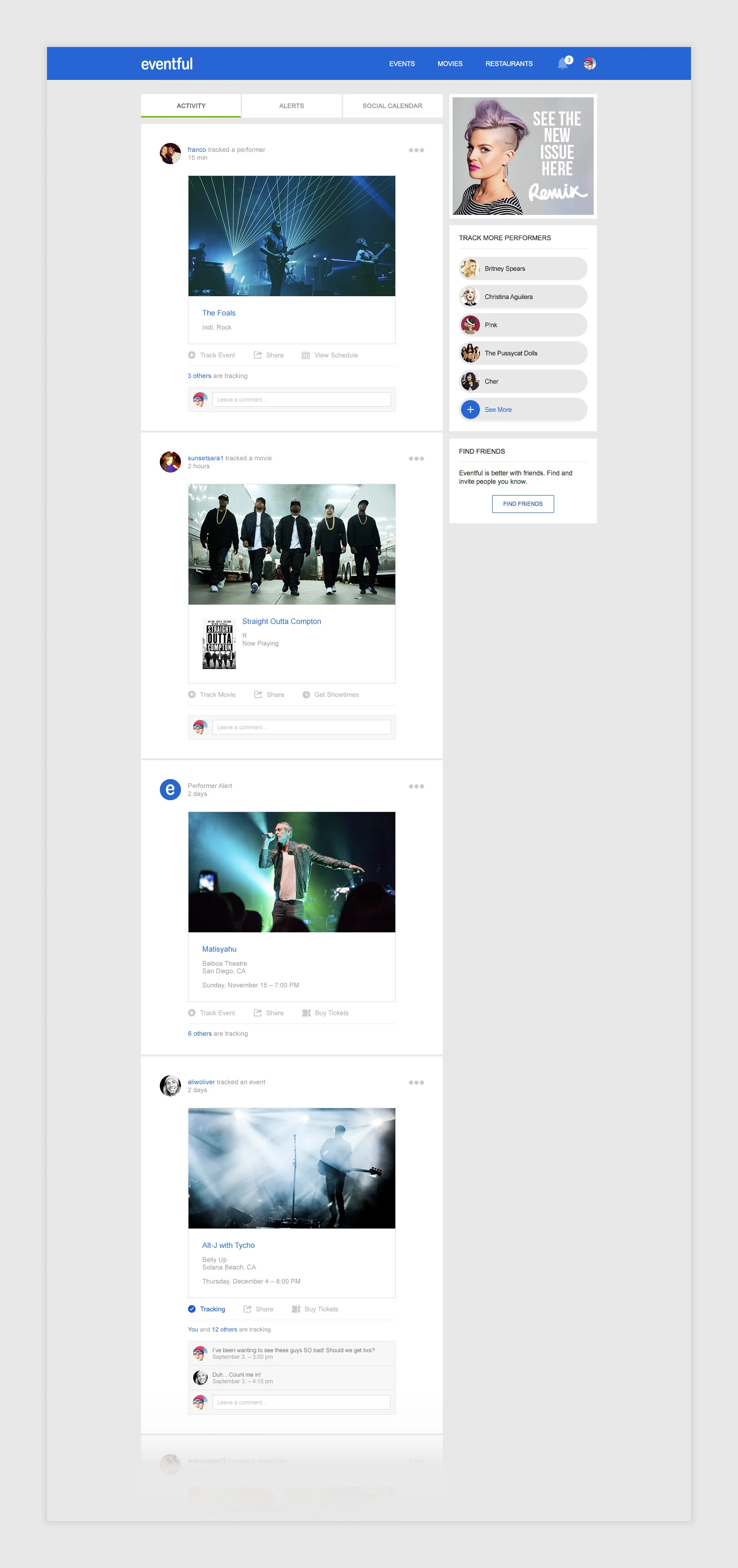The width and height of the screenshot is (738, 1568).
Task: Open The Foals performer link
Action: [x=219, y=313]
